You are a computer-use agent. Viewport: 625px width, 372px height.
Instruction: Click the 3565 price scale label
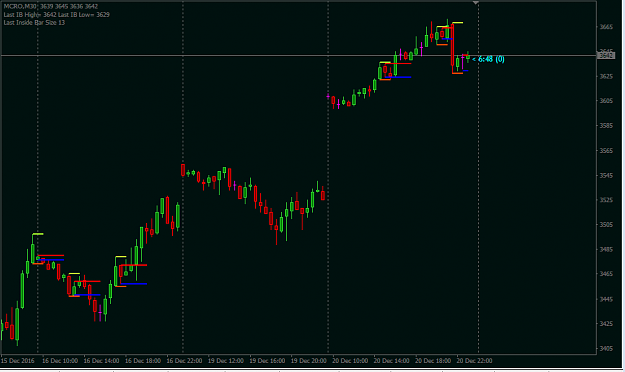click(606, 151)
